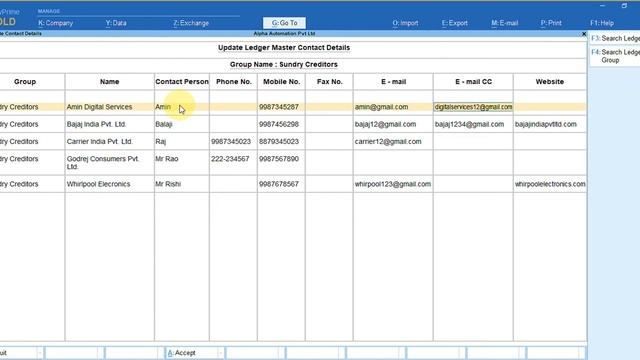Click contact person Mr Rishi

click(168, 184)
